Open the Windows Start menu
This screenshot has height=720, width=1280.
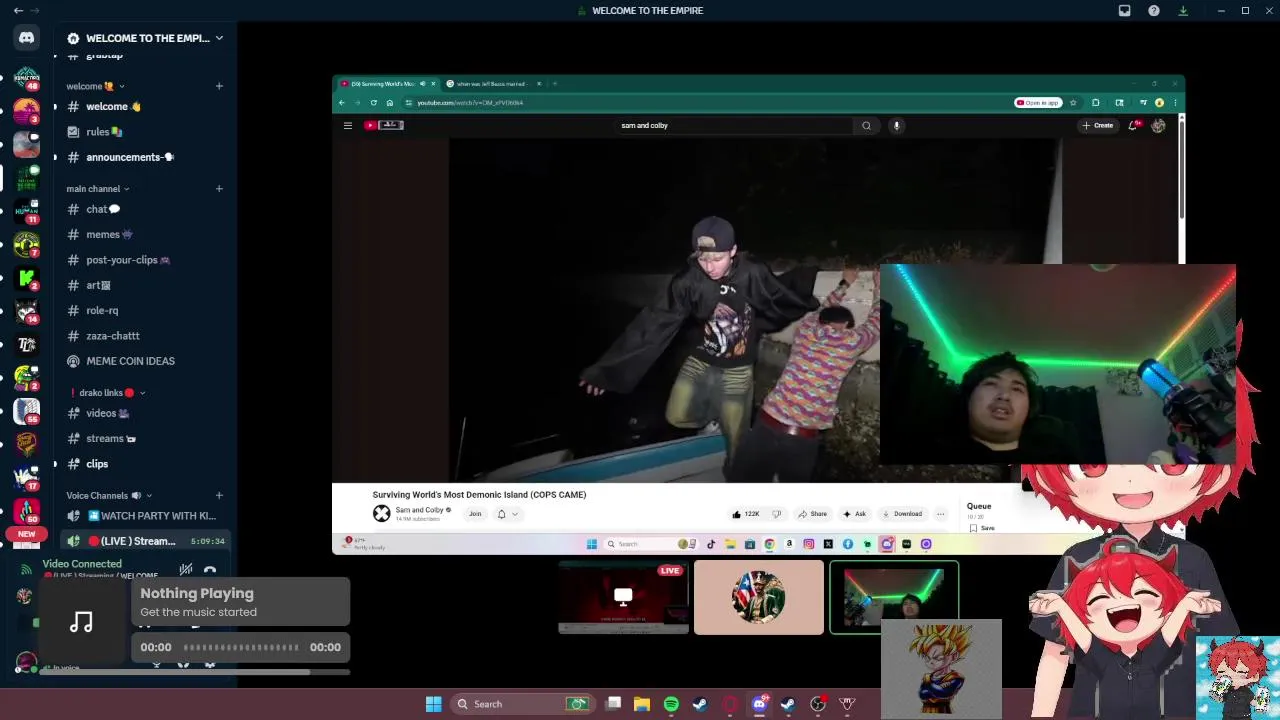click(x=433, y=704)
